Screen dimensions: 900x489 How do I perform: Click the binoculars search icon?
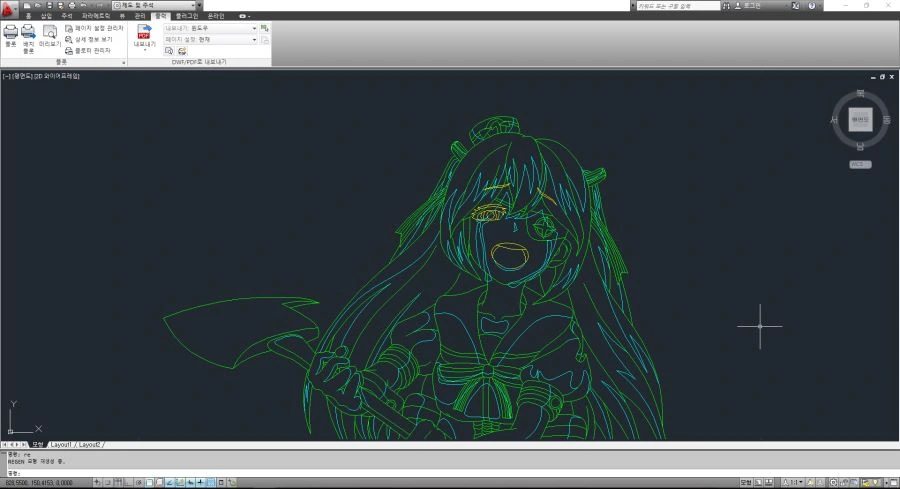726,6
